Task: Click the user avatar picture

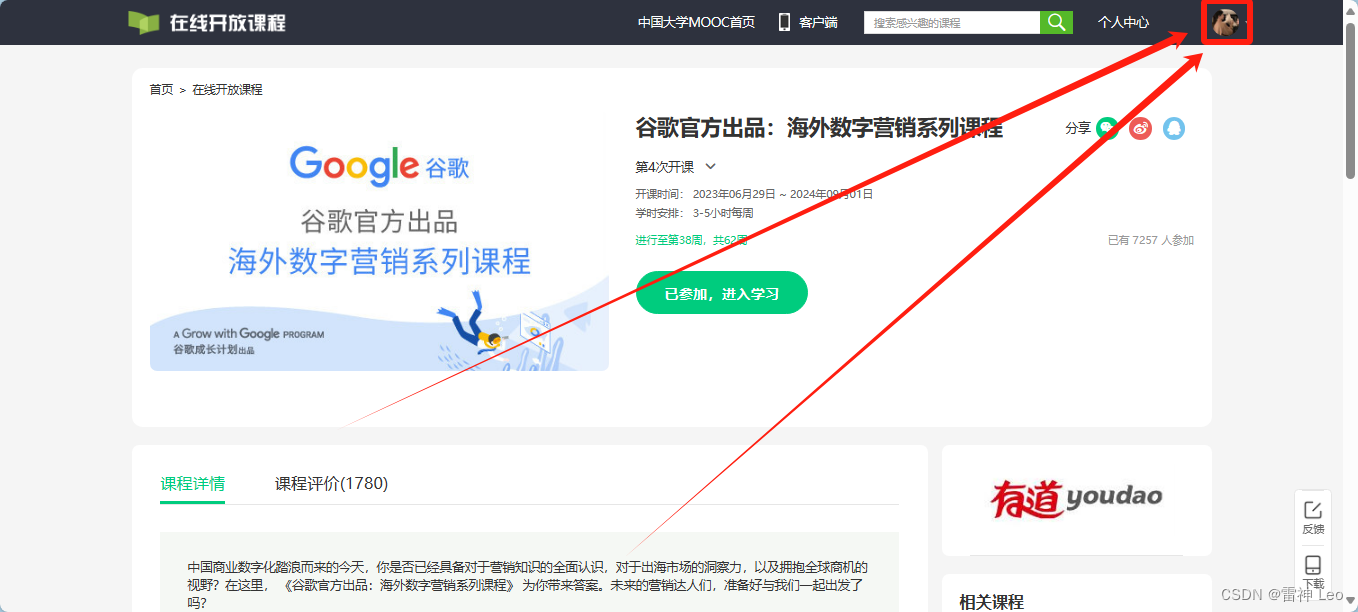Action: pos(1226,22)
